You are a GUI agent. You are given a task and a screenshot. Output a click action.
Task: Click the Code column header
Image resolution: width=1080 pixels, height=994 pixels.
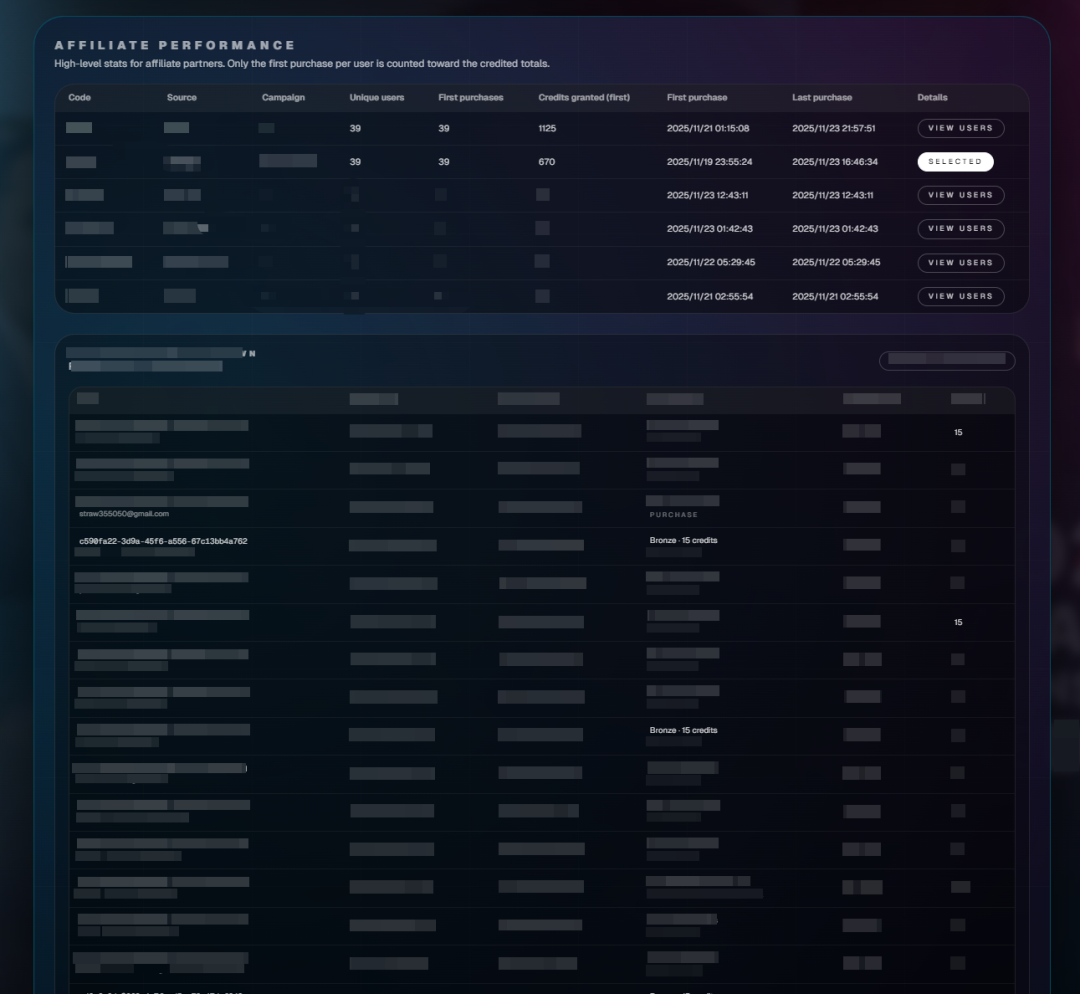(79, 98)
